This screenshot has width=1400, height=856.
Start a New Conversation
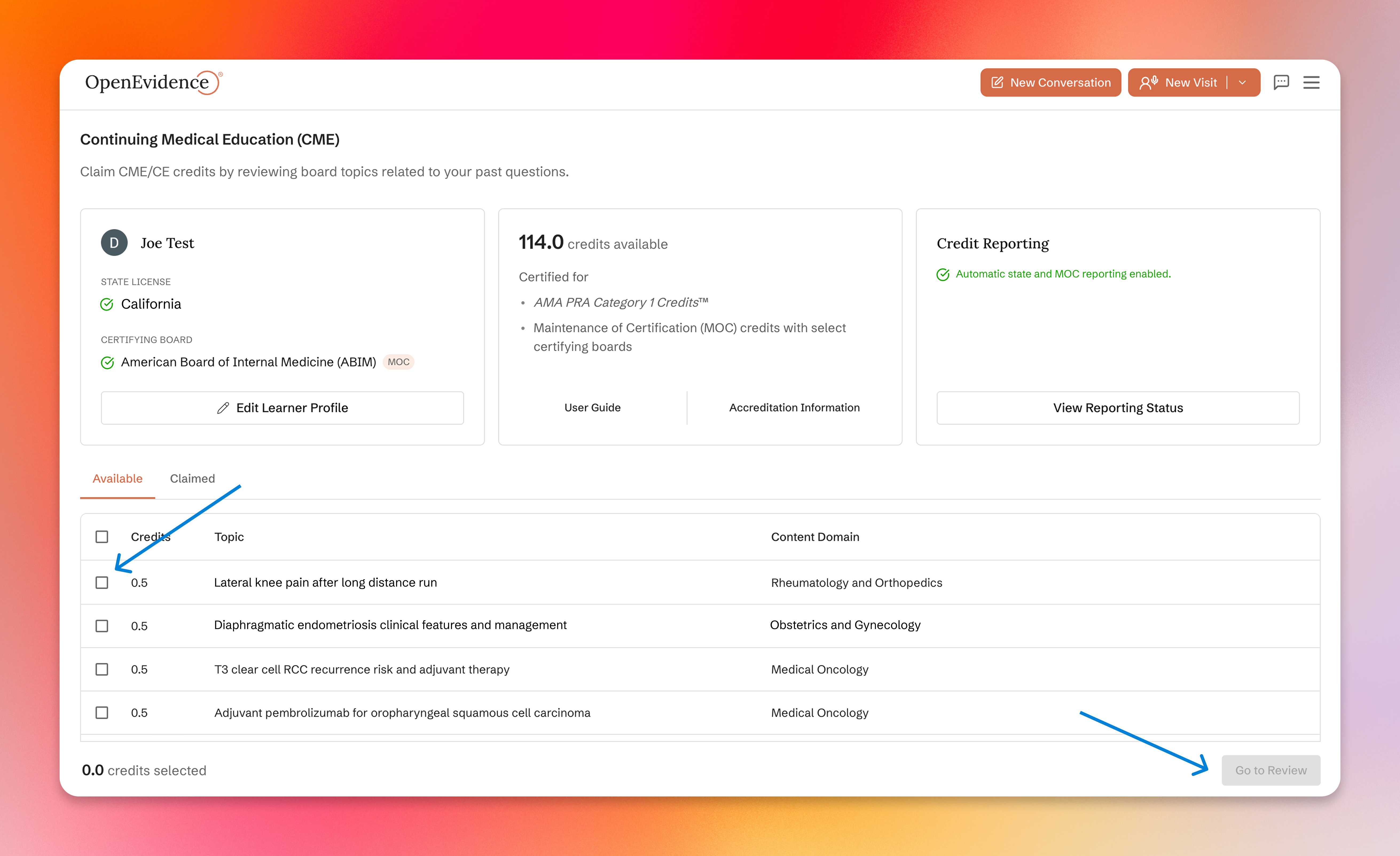[1050, 82]
